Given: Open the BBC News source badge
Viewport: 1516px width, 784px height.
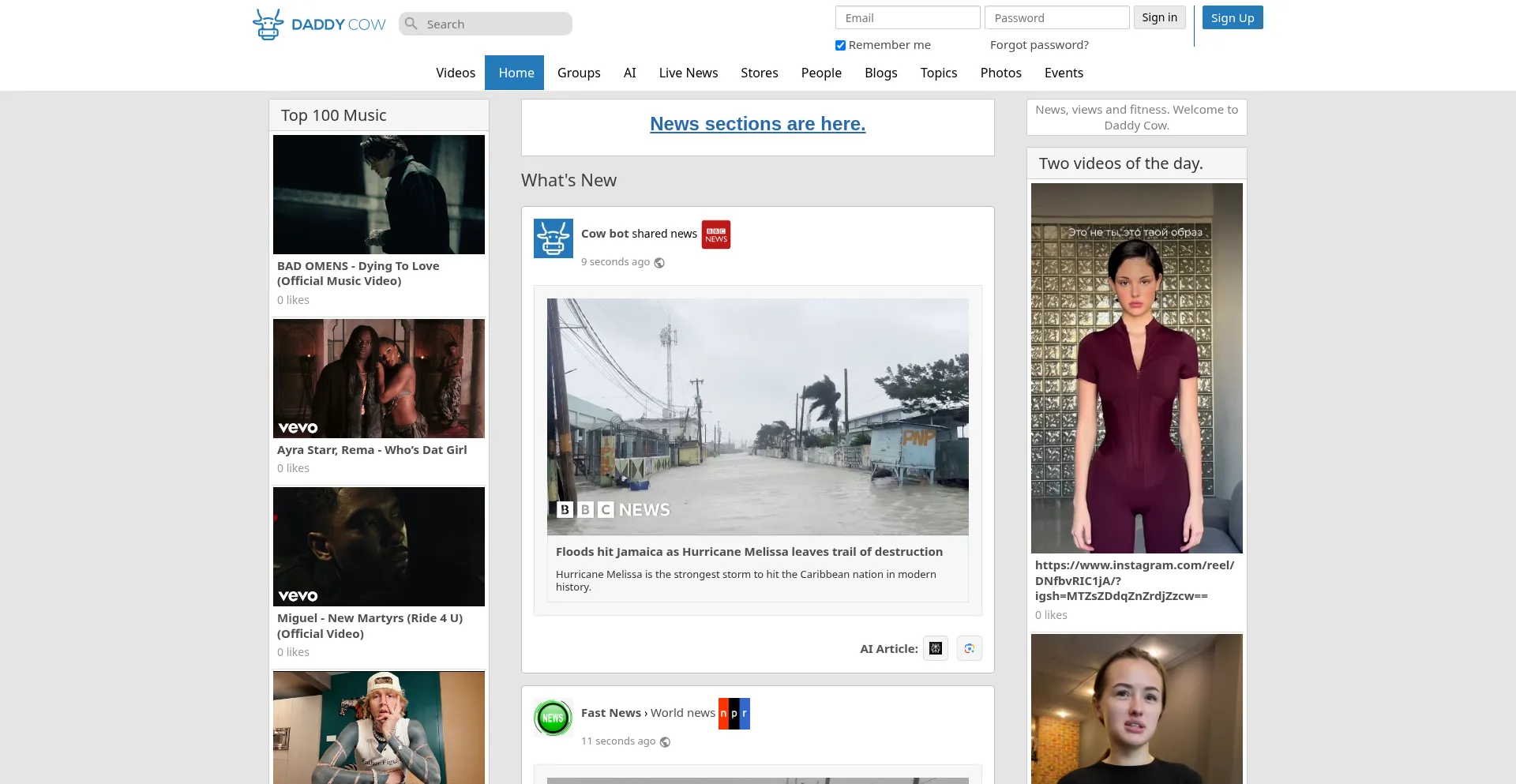Looking at the screenshot, I should tap(716, 234).
